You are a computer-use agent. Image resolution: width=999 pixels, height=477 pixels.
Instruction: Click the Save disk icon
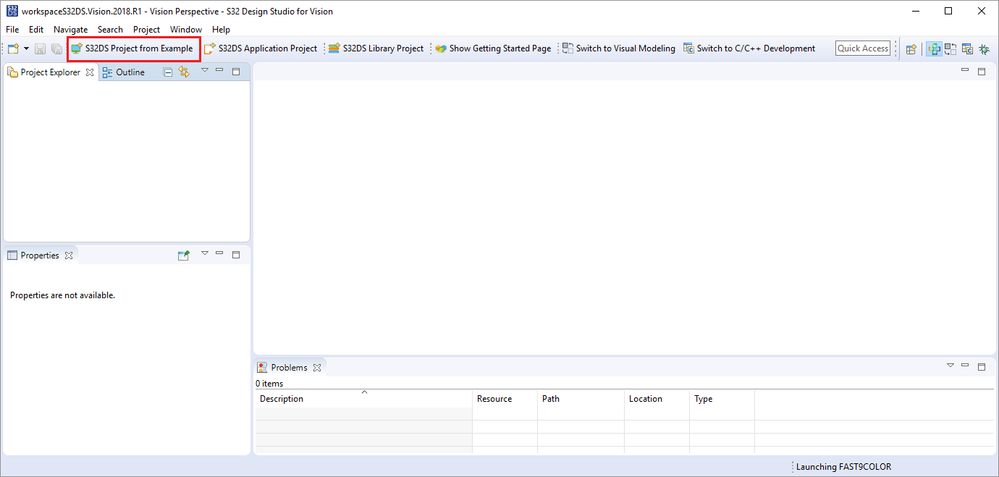(x=40, y=48)
